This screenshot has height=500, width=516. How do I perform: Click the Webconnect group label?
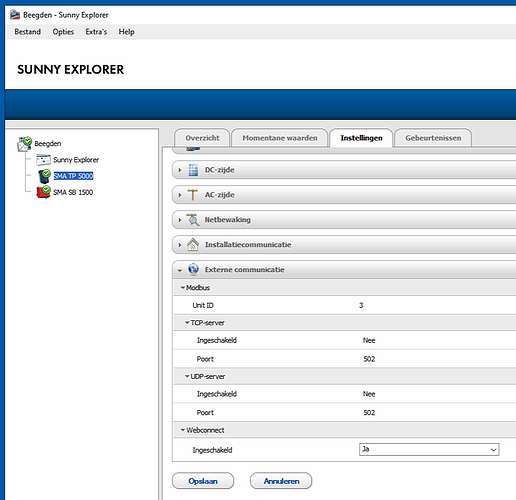[205, 430]
